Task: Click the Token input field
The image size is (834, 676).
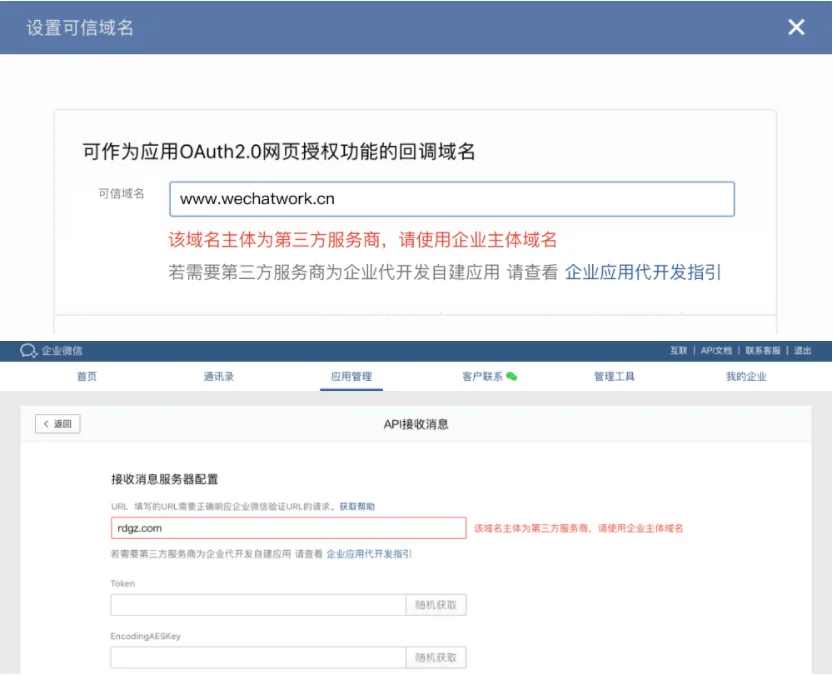Action: tap(258, 605)
